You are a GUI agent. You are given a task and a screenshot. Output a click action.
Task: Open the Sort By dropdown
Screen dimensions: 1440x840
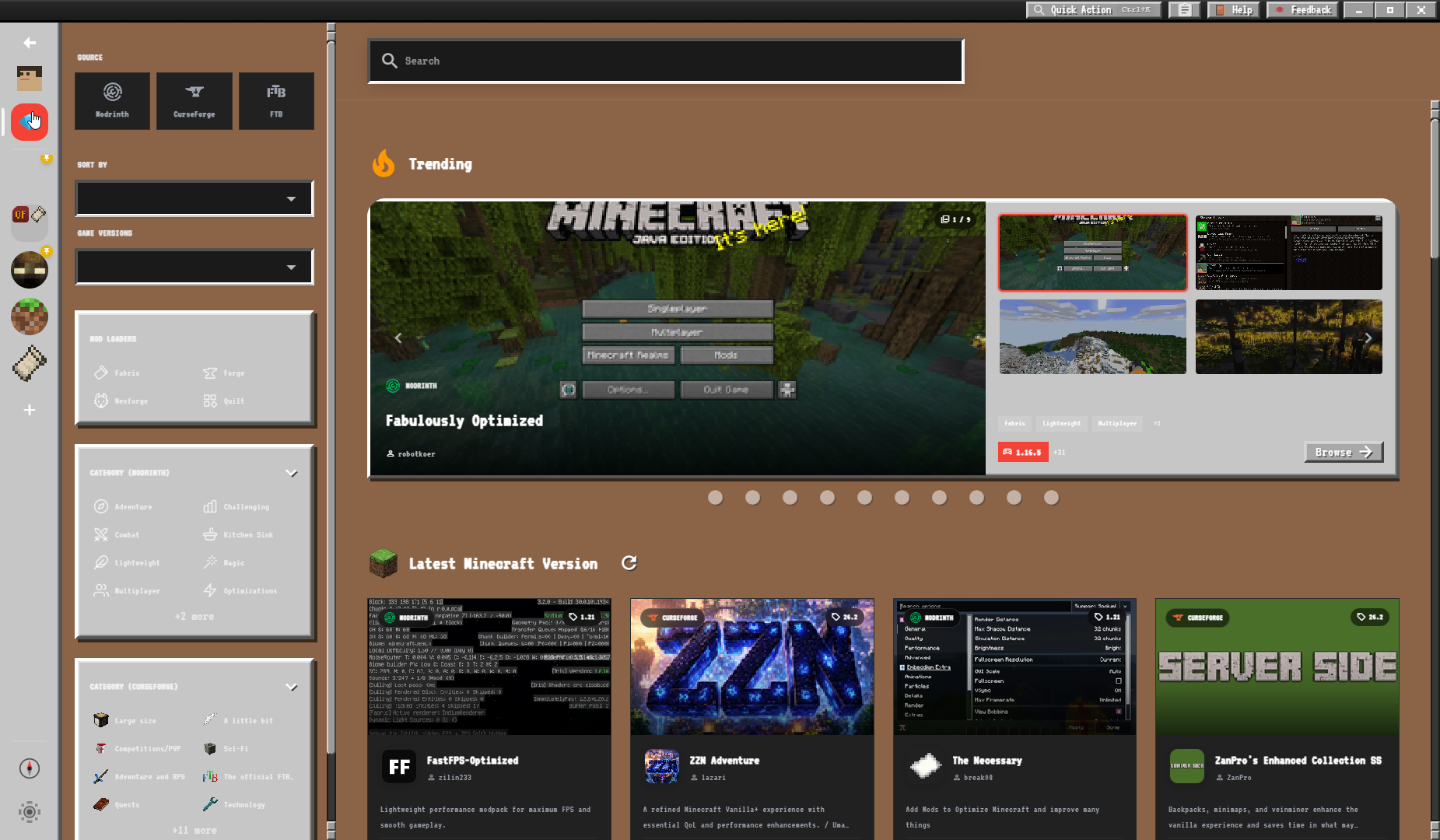tap(194, 198)
